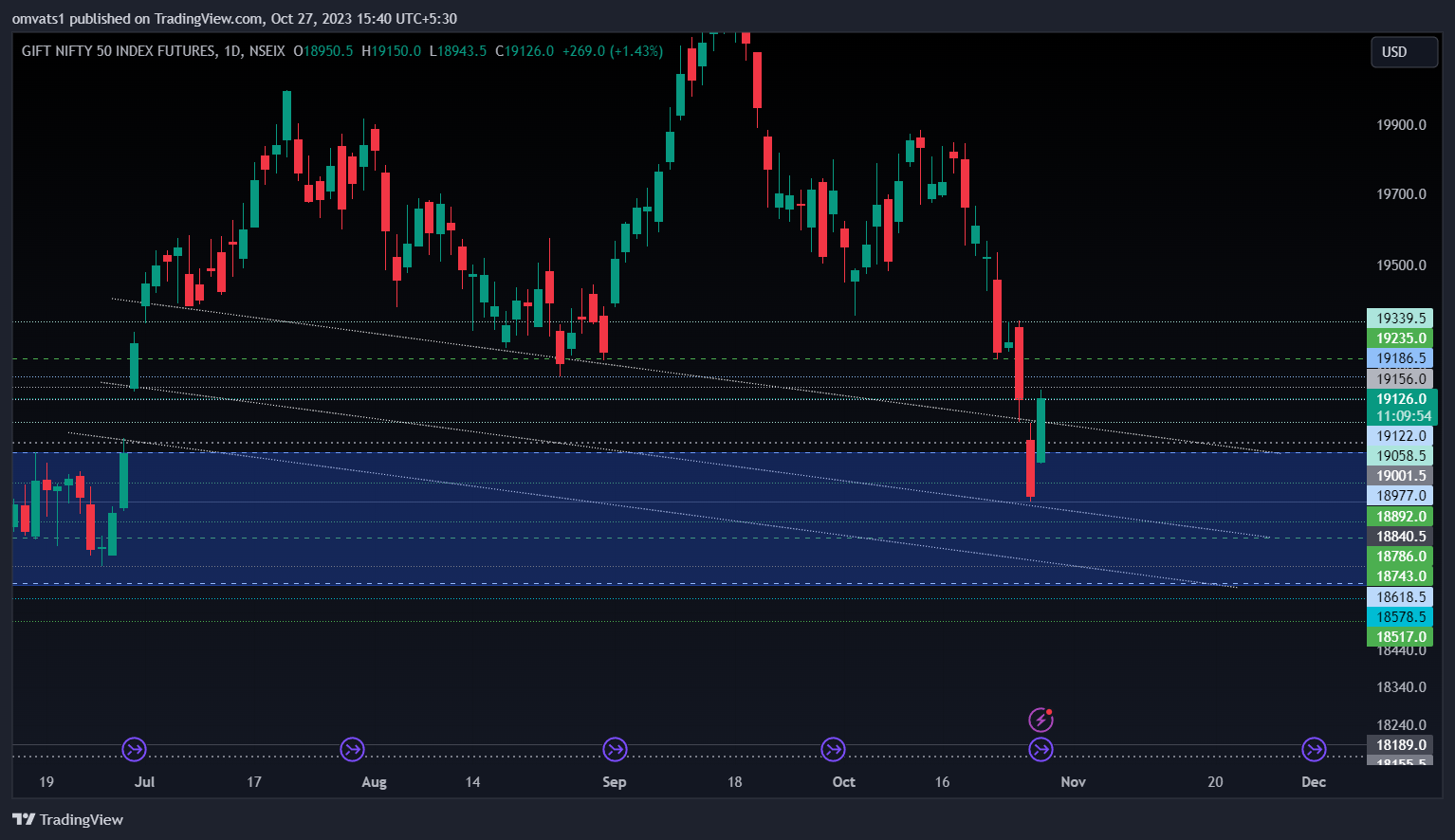Image resolution: width=1455 pixels, height=840 pixels.
Task: Select the 18840.5 price label
Action: (x=1400, y=537)
